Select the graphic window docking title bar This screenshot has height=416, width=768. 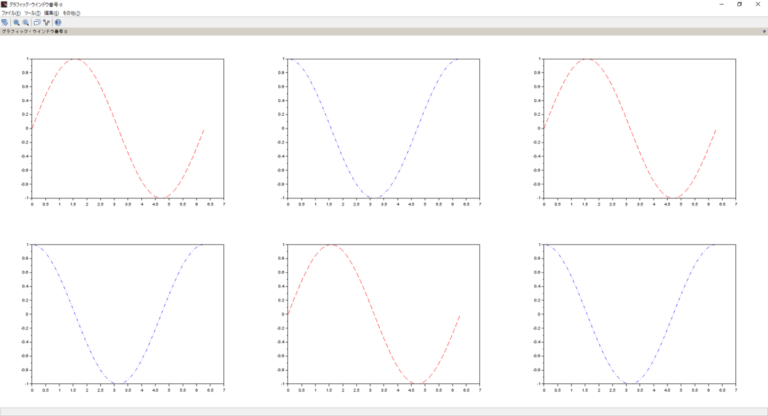point(384,31)
